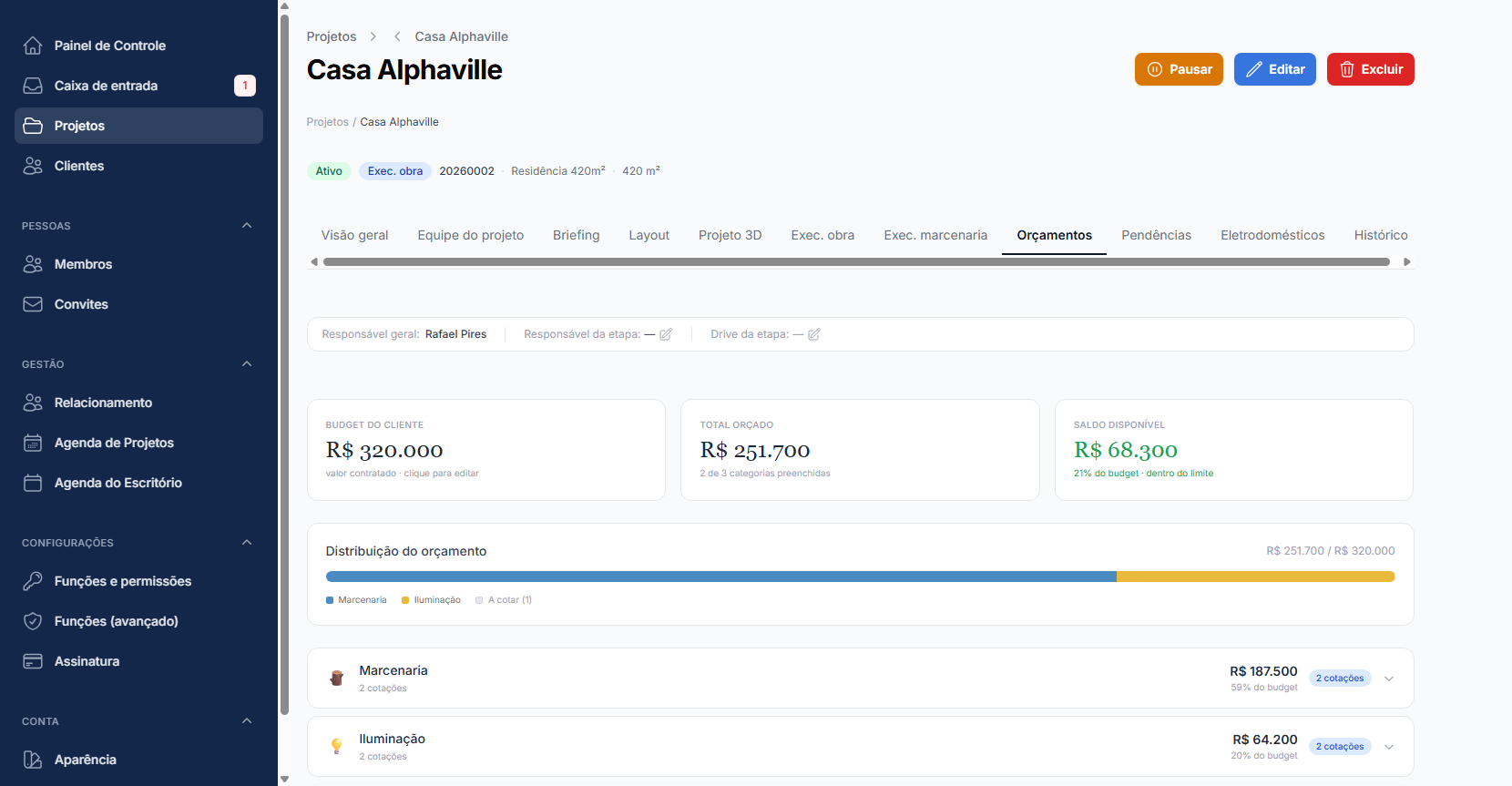Collapse the CONFIGURAÇÕES sidebar section
Screen dimensions: 1512x786
coord(247,543)
